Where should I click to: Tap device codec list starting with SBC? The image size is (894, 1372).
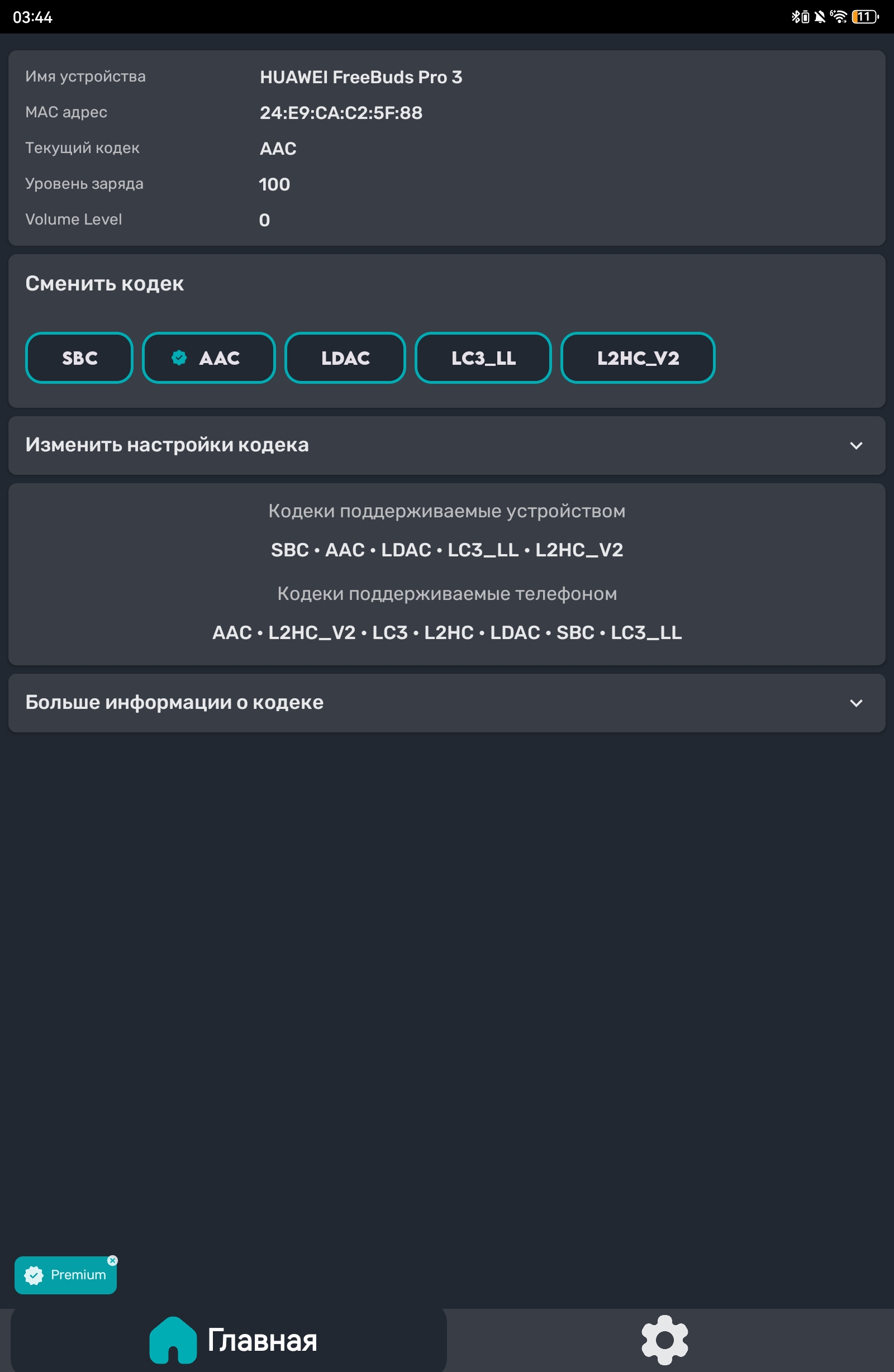(x=447, y=550)
